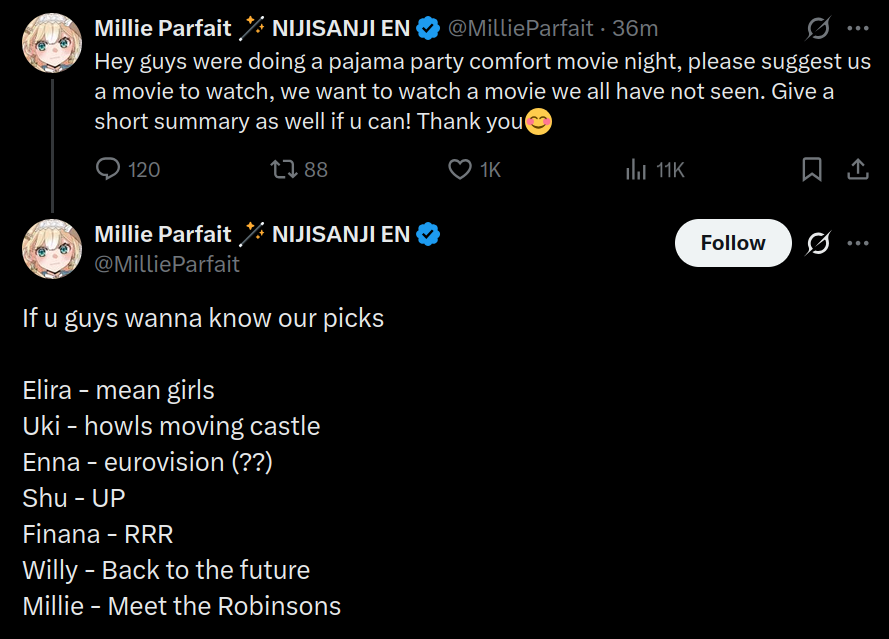Image resolution: width=889 pixels, height=639 pixels.
Task: Open more options menu on first tweet
Action: [858, 28]
